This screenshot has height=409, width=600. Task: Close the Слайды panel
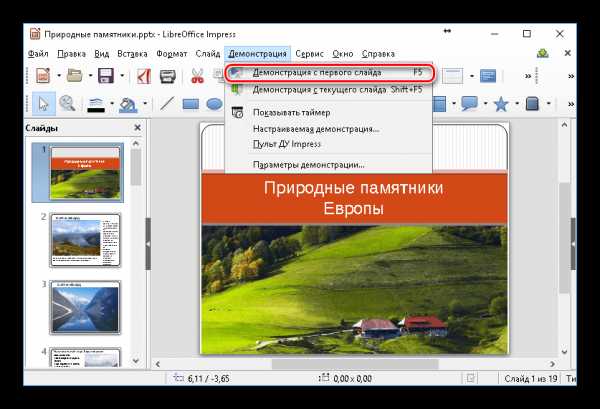tap(137, 128)
